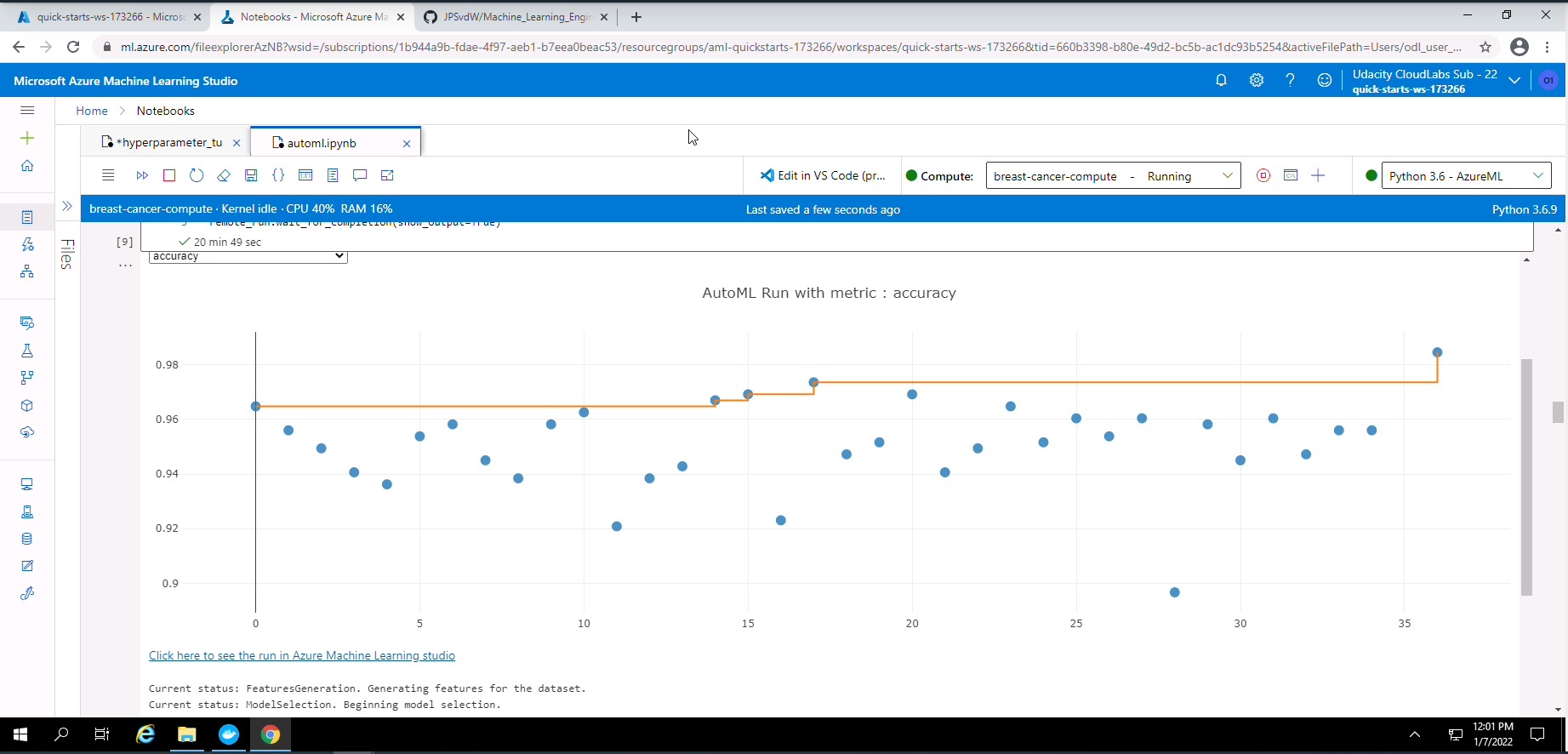
Task: Restart the kernel circular arrow icon
Action: (197, 175)
